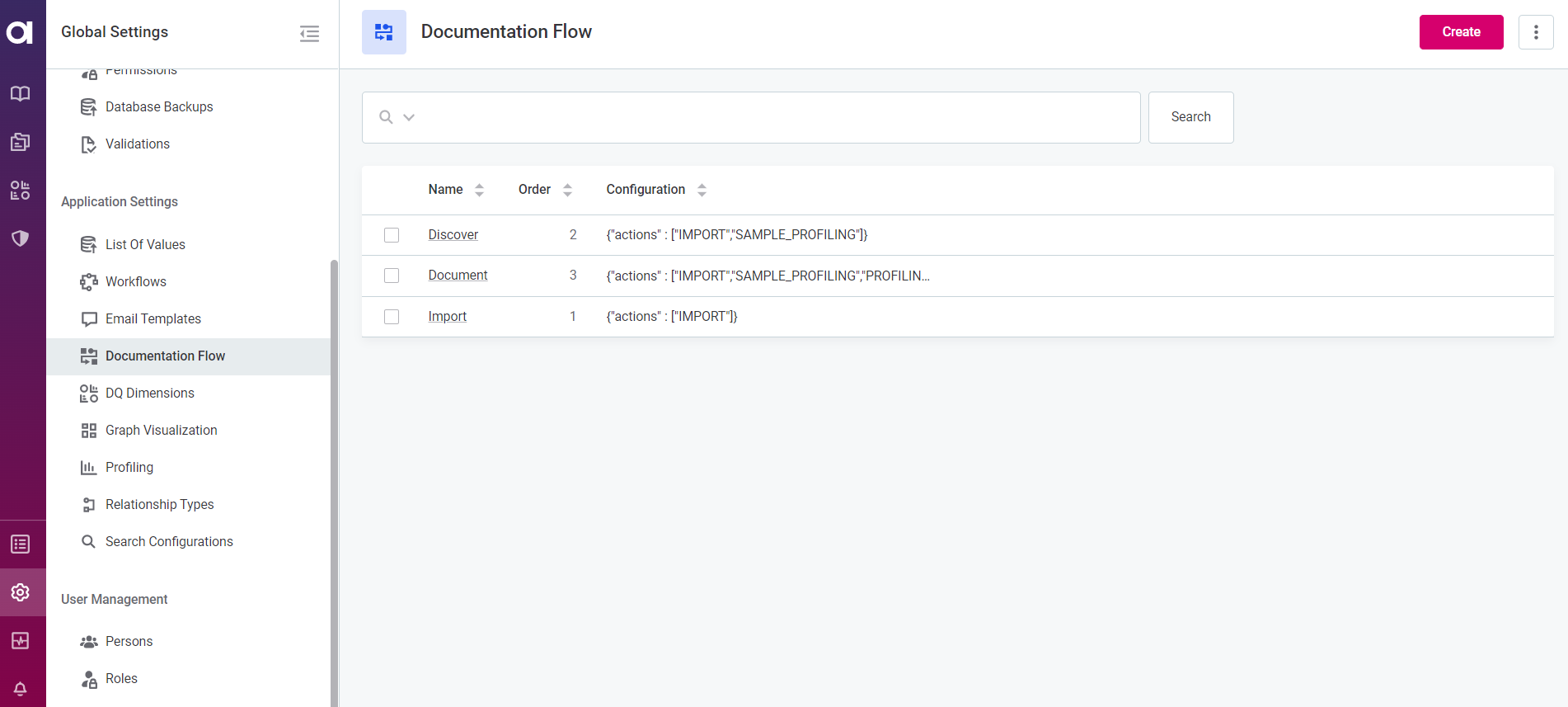Image resolution: width=1568 pixels, height=707 pixels.
Task: Click the list icon in left rail
Action: pyautogui.click(x=21, y=544)
